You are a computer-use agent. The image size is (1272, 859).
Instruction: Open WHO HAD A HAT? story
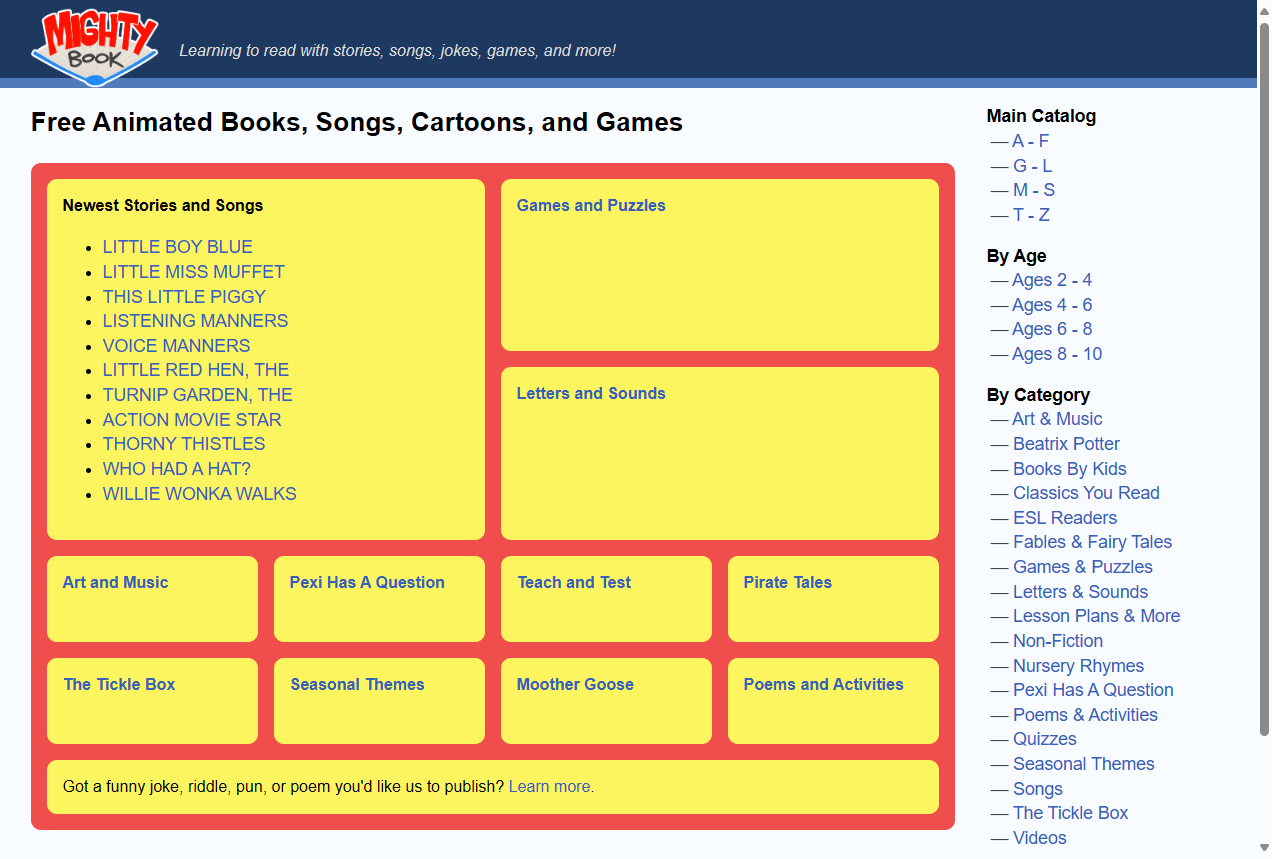(176, 469)
